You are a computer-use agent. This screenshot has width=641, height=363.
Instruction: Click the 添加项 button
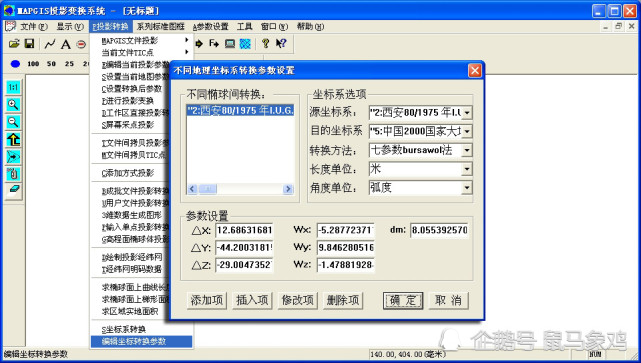click(x=207, y=300)
